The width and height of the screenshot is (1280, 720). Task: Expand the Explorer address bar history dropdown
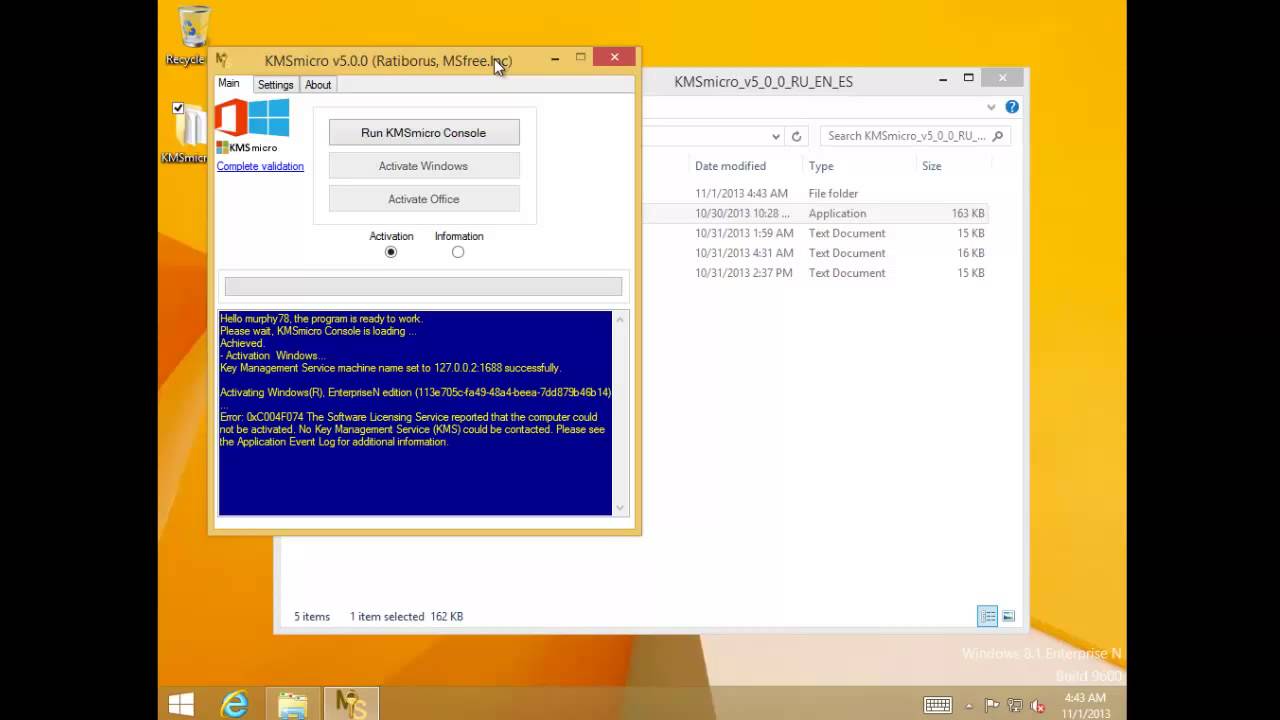click(x=776, y=136)
